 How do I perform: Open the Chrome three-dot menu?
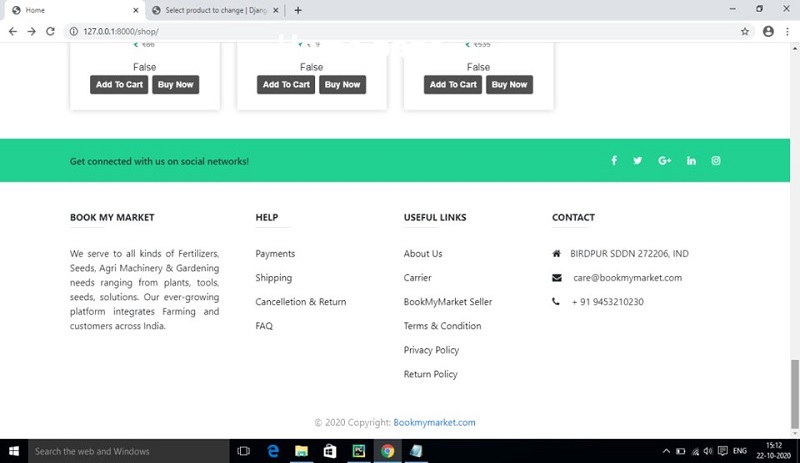[x=787, y=31]
